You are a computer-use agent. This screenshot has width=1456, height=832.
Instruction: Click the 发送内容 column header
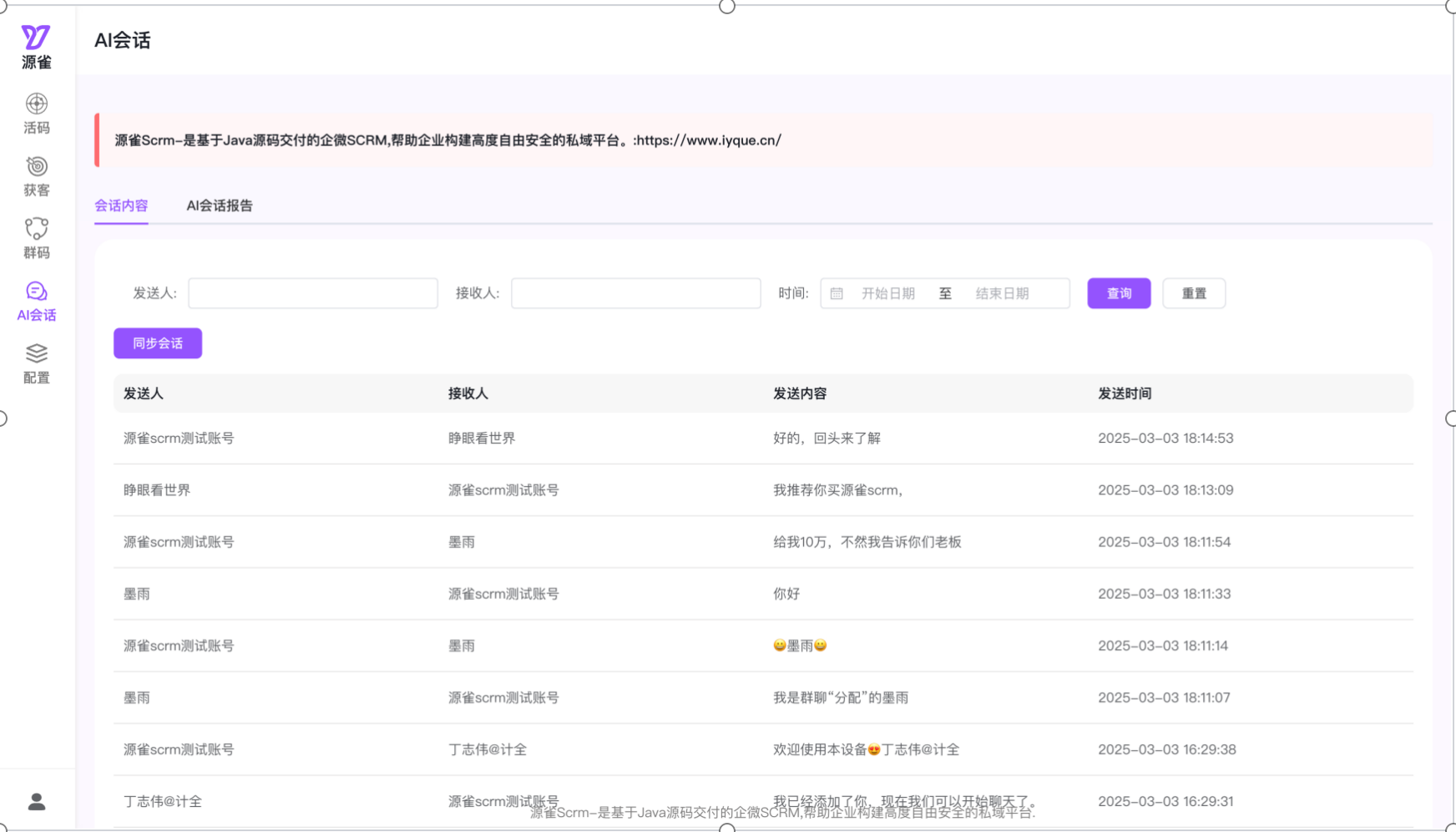pyautogui.click(x=799, y=393)
